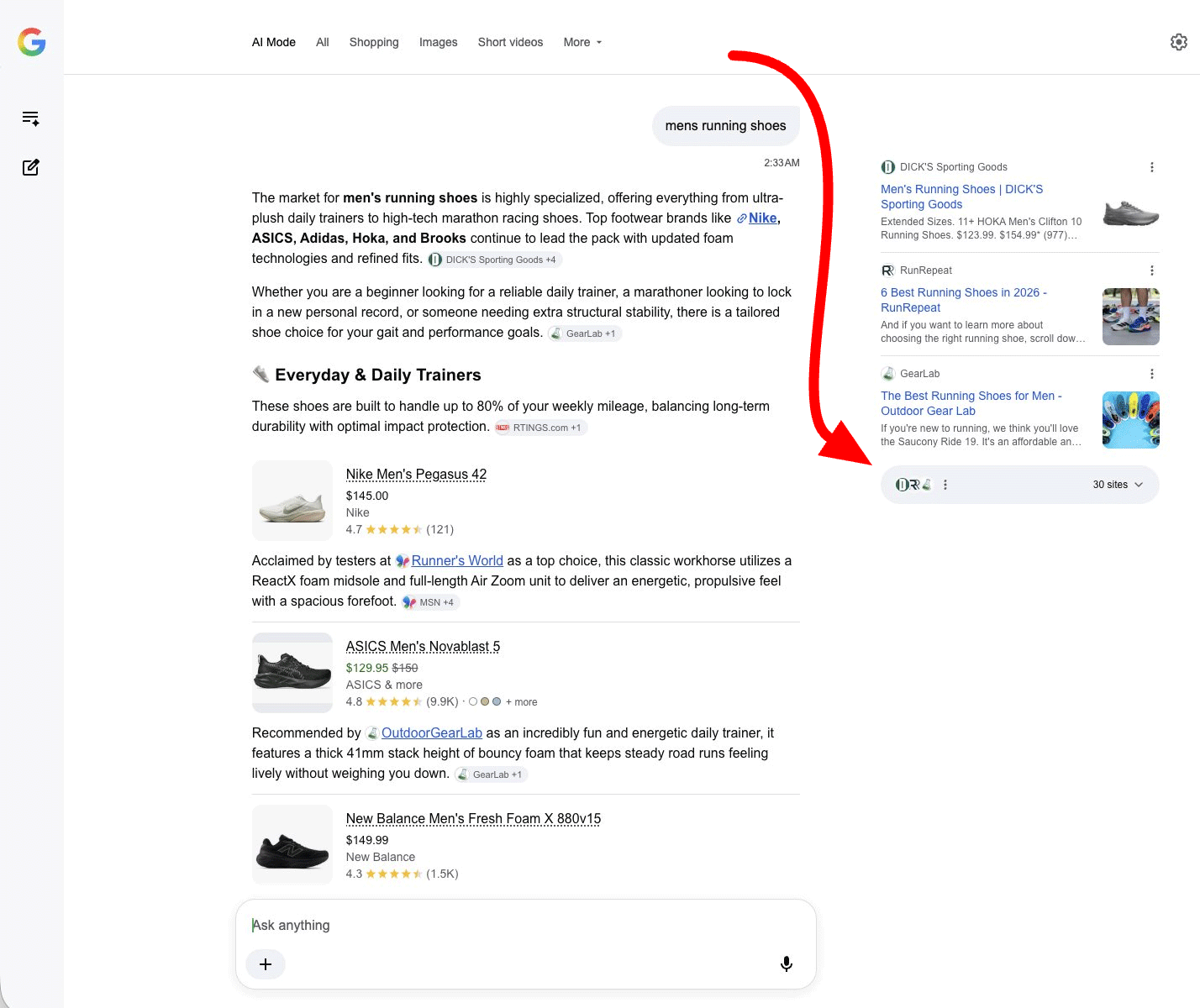The image size is (1200, 1008).
Task: Click the $145.00 Nike price
Action: tap(367, 496)
